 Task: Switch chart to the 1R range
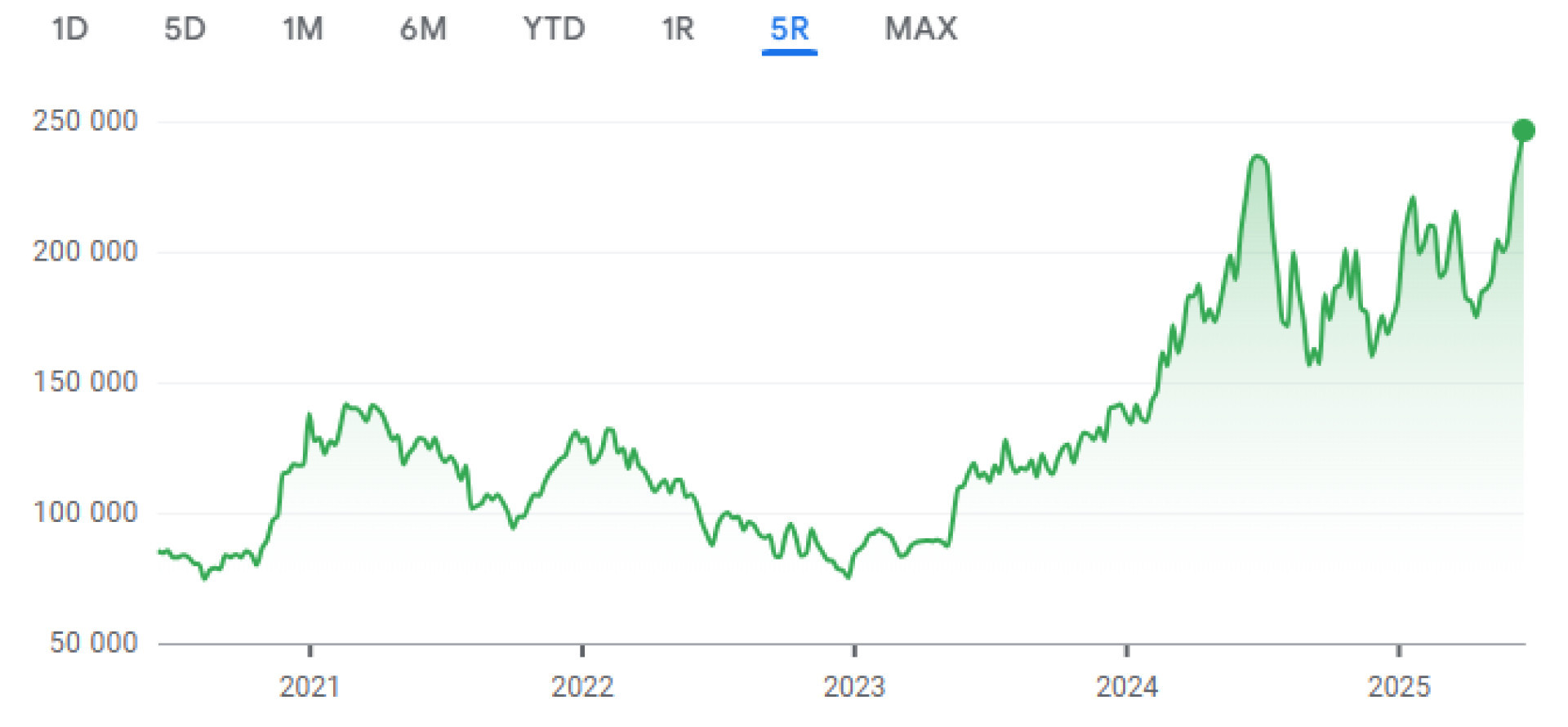pyautogui.click(x=678, y=29)
